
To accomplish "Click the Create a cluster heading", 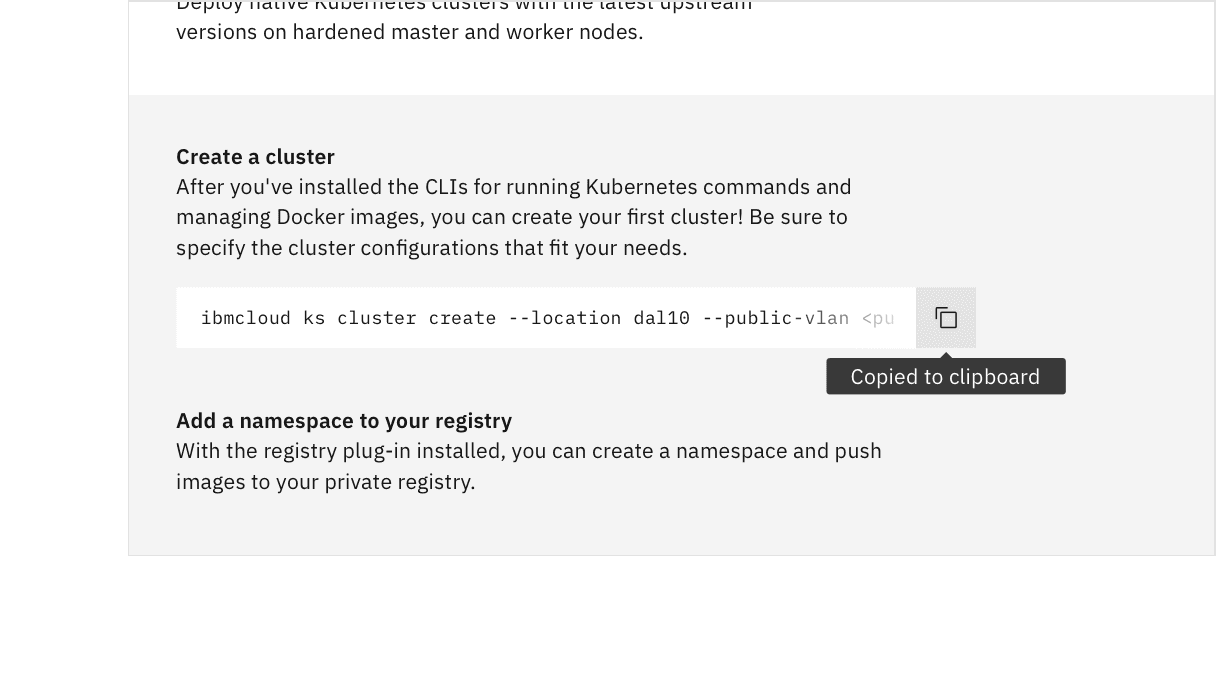I will [x=255, y=157].
